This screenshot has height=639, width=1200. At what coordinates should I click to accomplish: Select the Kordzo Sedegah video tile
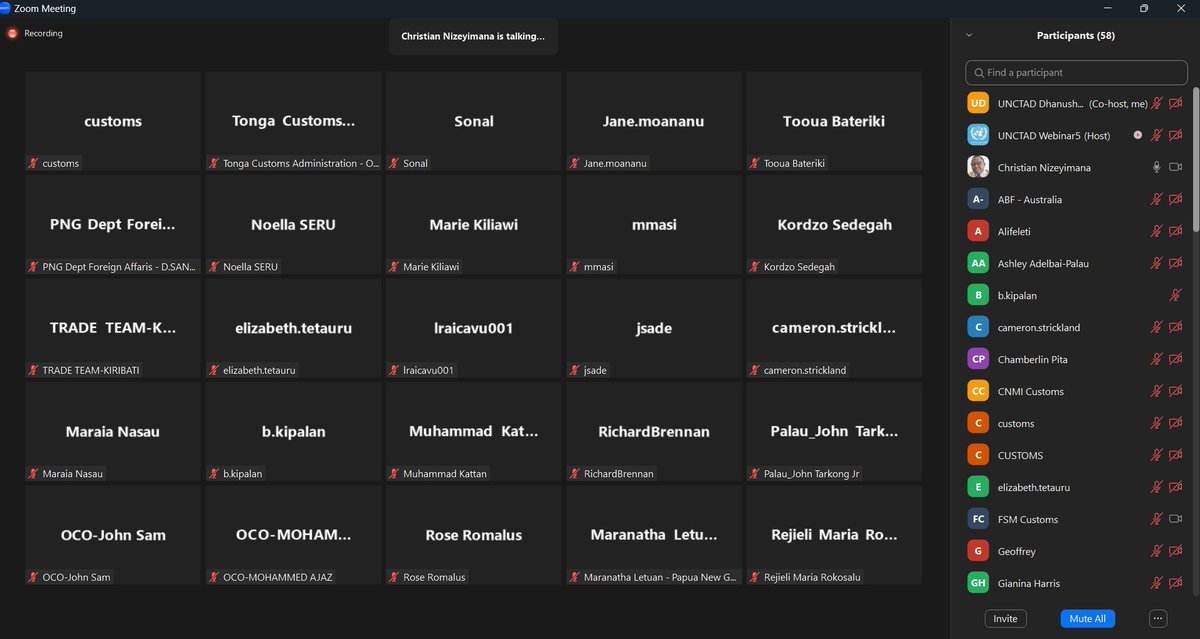coord(835,224)
